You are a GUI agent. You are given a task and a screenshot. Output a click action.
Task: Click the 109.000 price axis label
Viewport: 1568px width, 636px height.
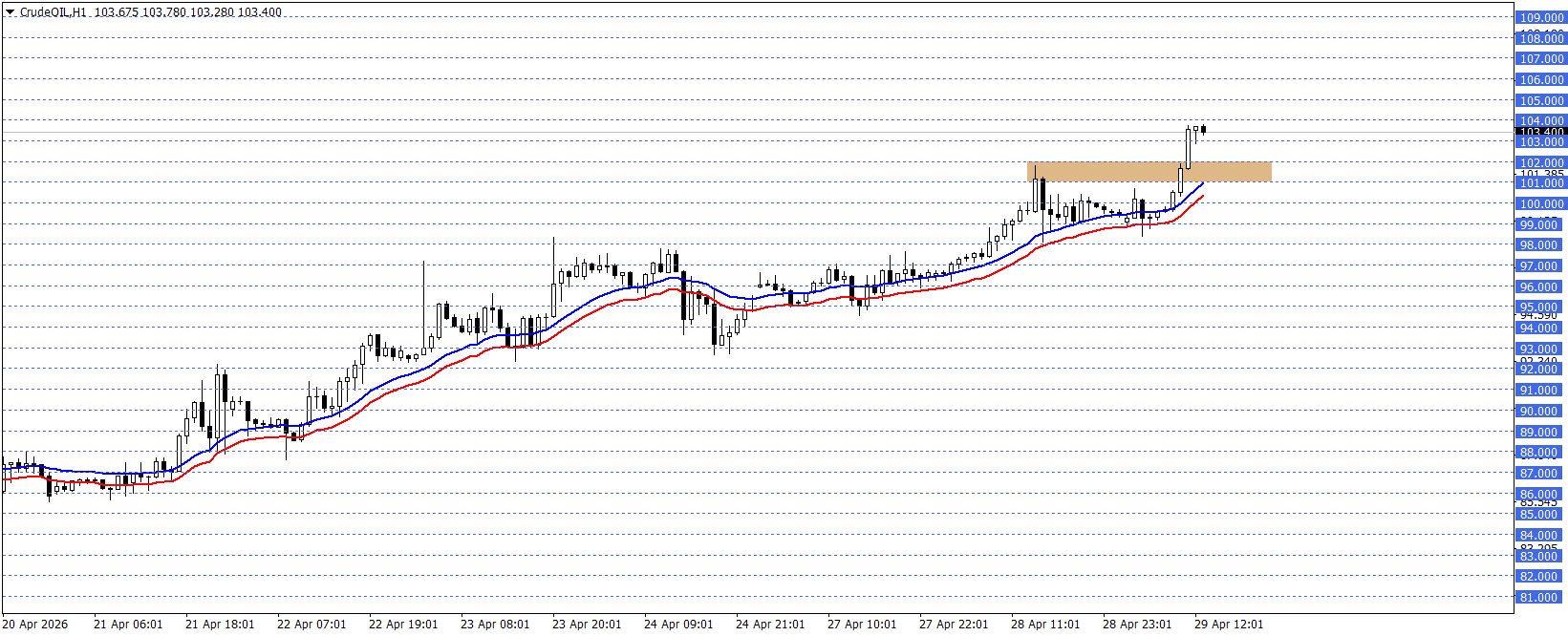coord(1541,17)
